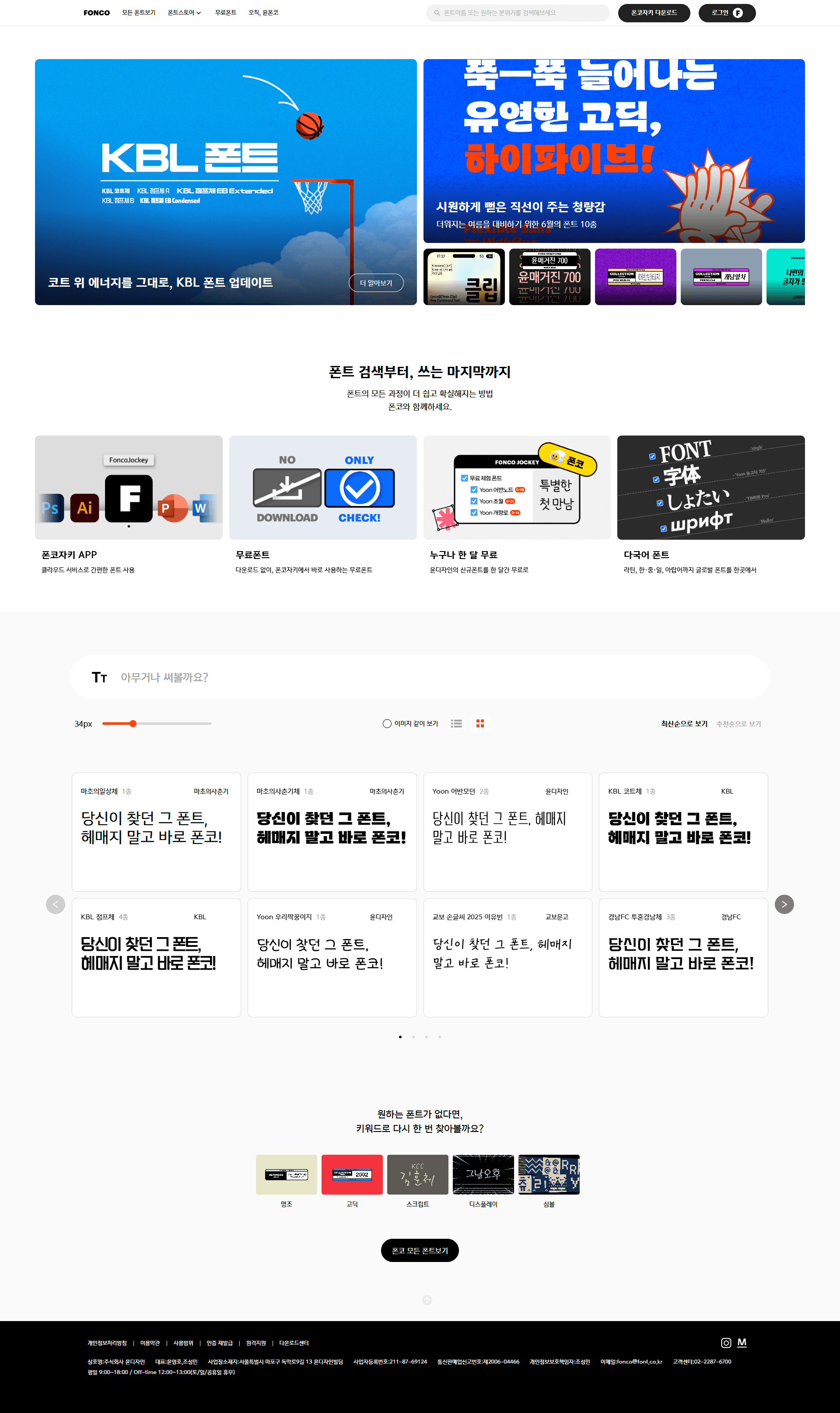Click the font size slider handle
The width and height of the screenshot is (840, 1413).
tap(133, 723)
